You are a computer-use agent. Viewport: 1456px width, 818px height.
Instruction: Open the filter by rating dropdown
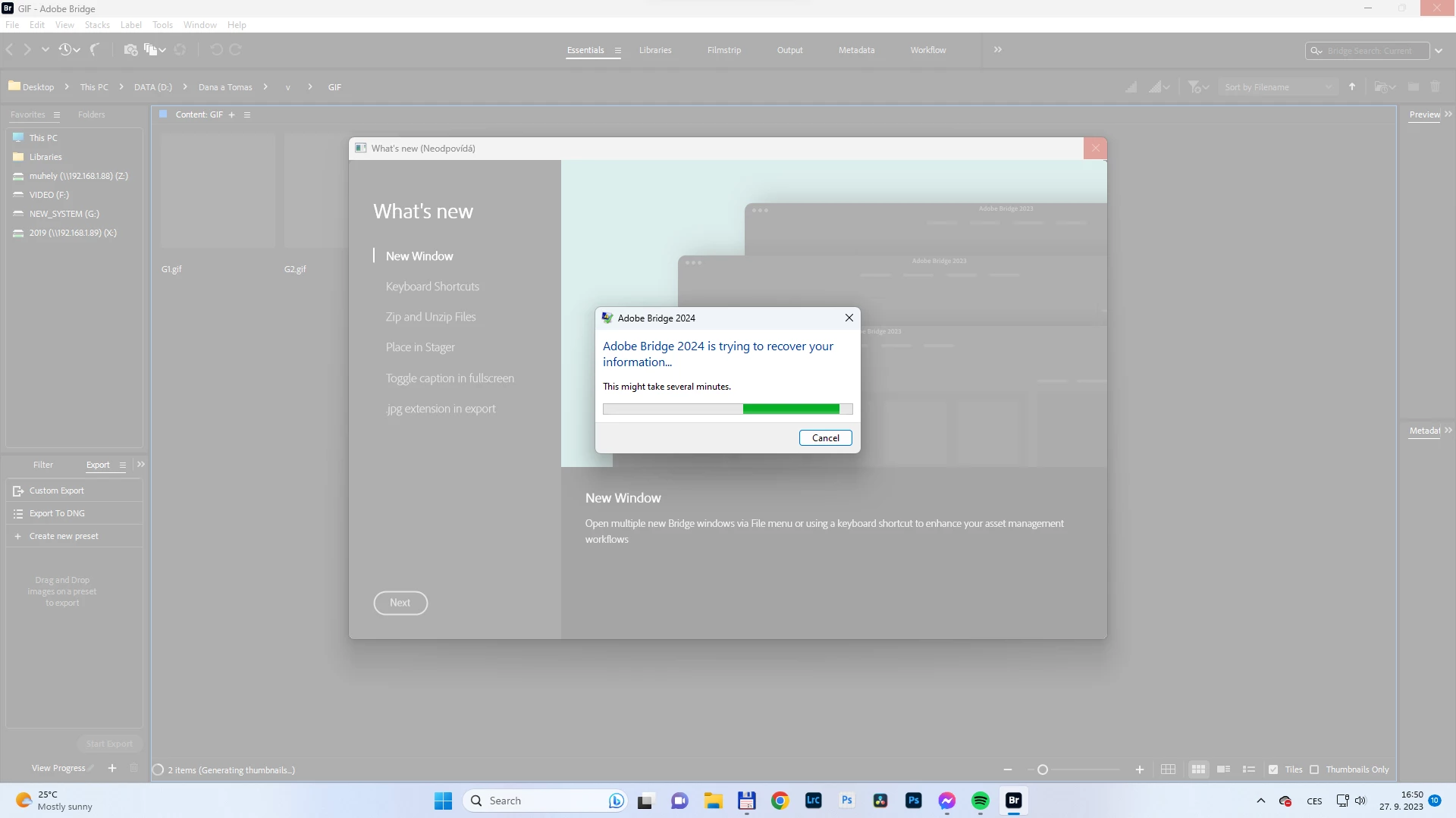(1198, 87)
